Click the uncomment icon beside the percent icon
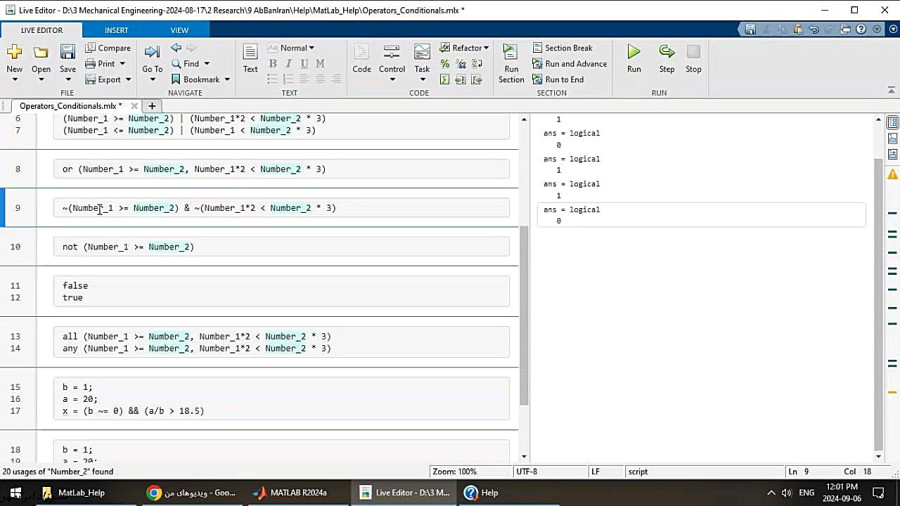The height and width of the screenshot is (506, 900). [461, 64]
